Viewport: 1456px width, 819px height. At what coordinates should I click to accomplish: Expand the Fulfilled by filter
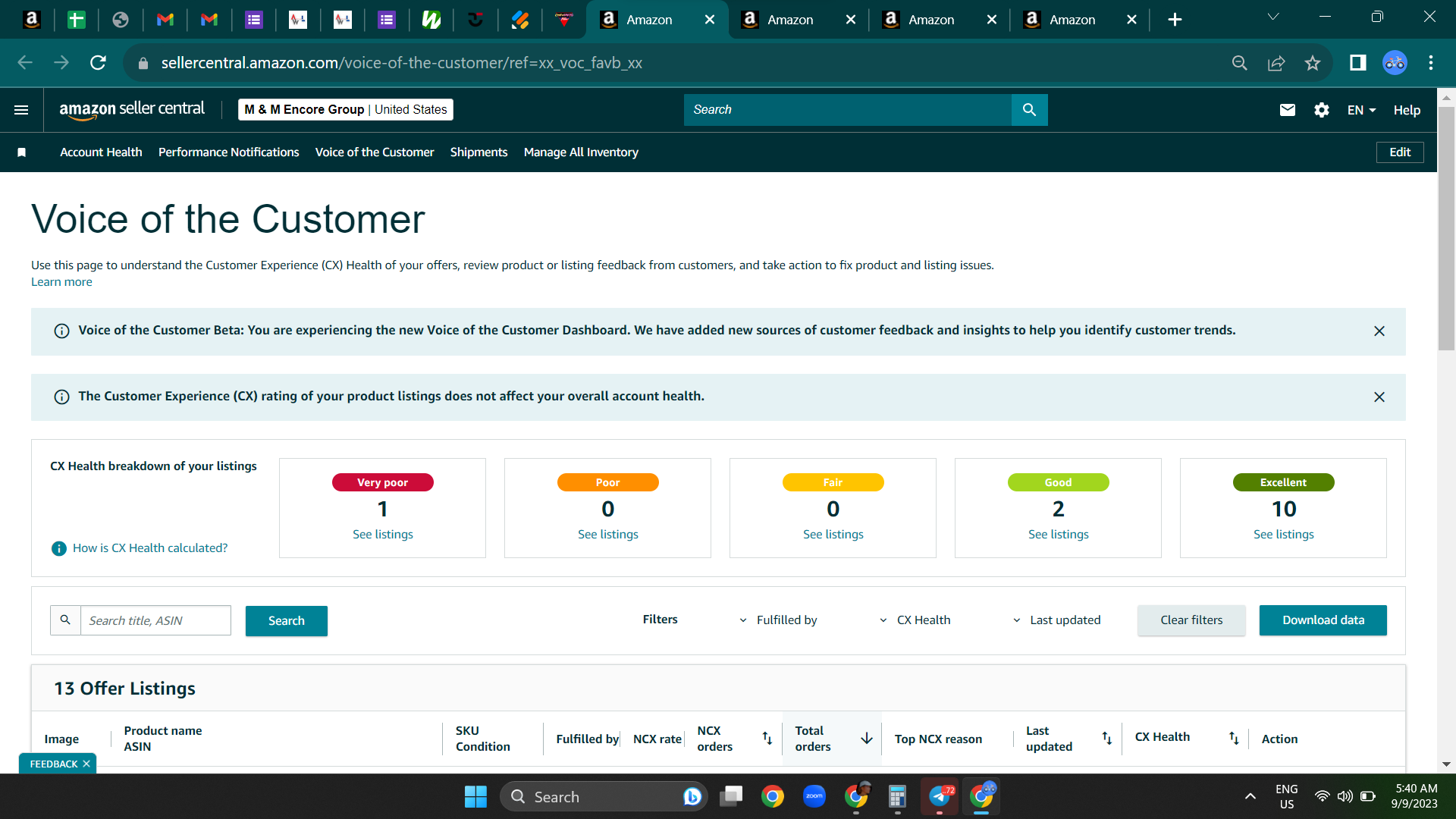click(x=778, y=620)
